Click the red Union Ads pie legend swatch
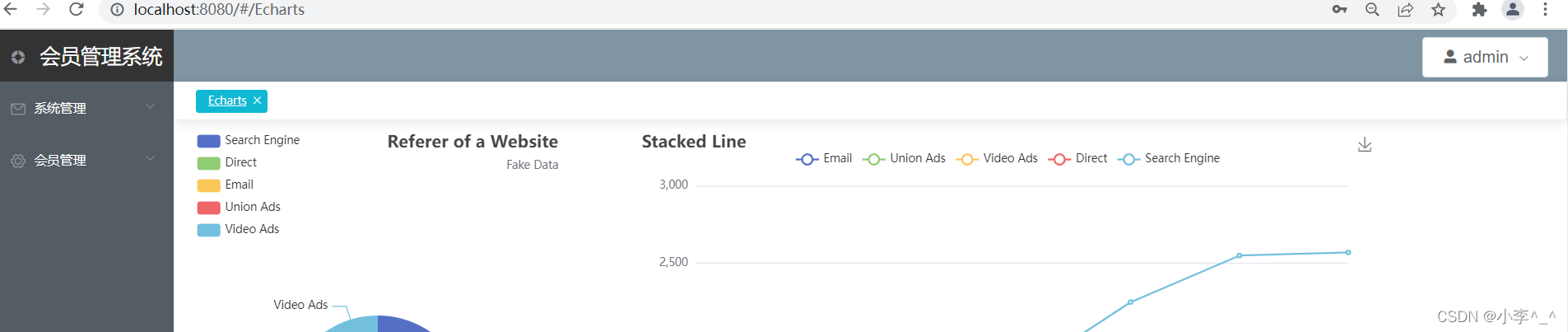Viewport: 1568px width, 332px height. 208,208
